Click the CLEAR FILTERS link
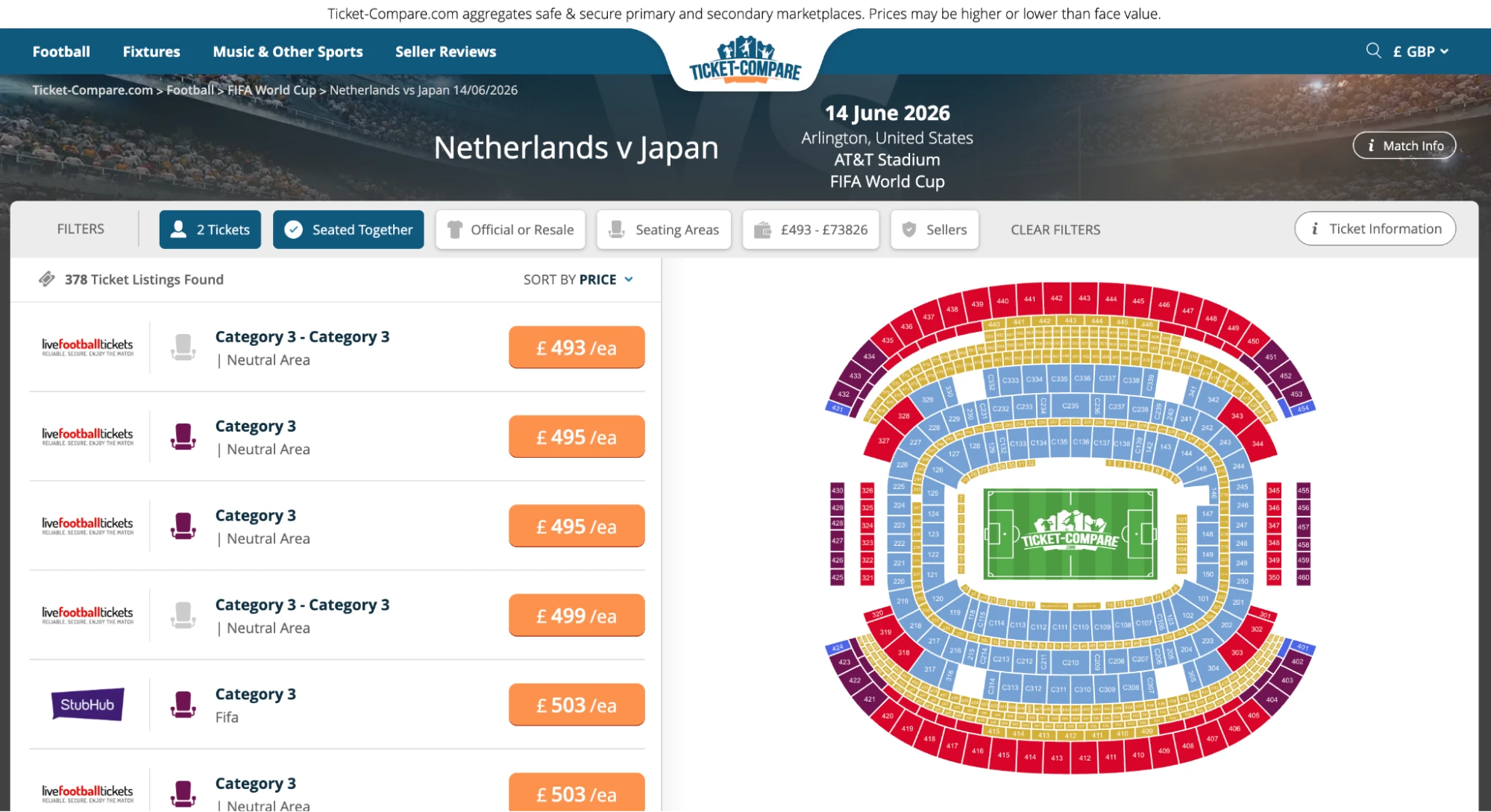Viewport: 1491px width, 812px height. point(1055,229)
